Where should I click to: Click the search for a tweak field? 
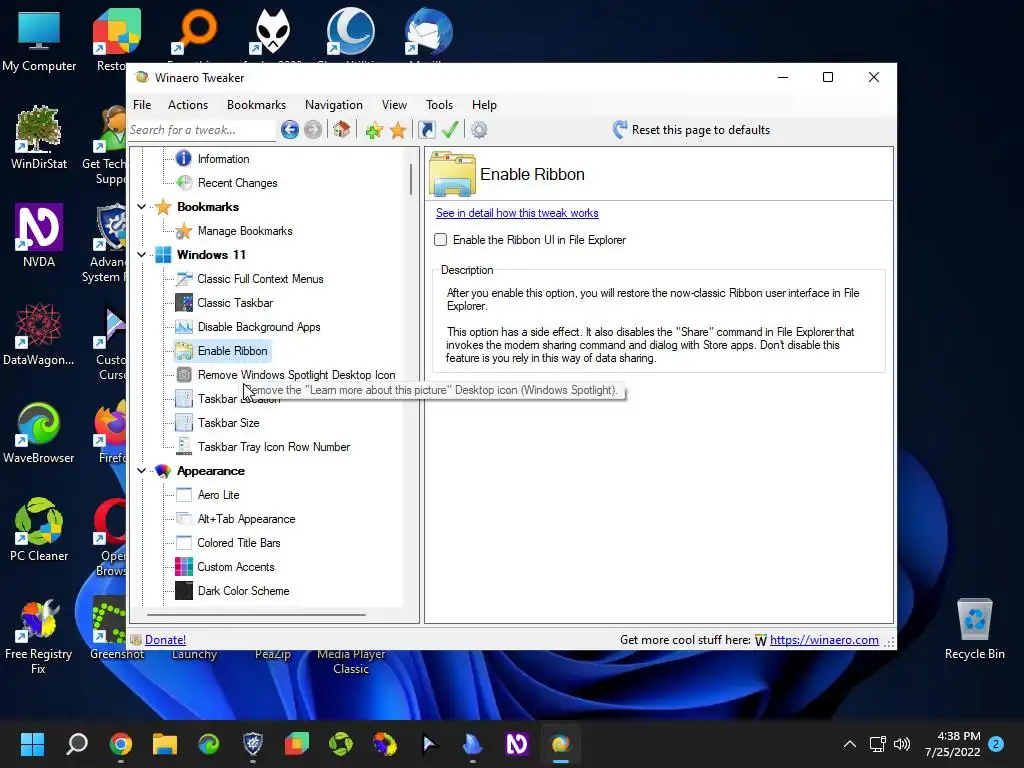pyautogui.click(x=201, y=130)
